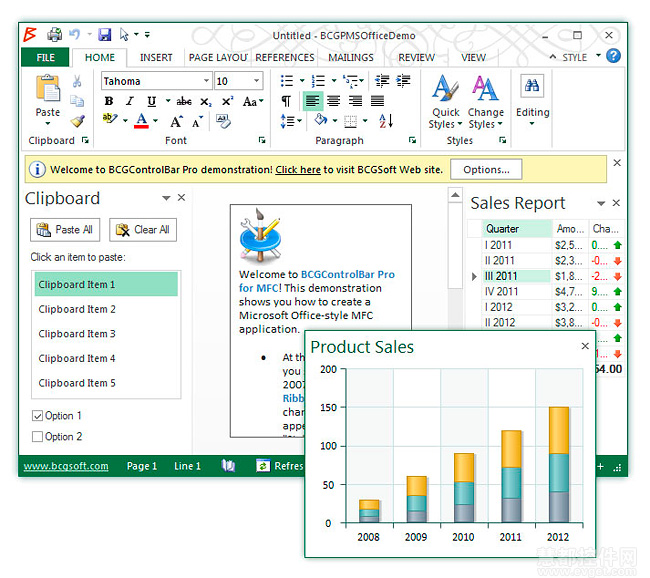This screenshot has width=650, height=578.
Task: Click the blue Help question mark icon
Action: [613, 56]
